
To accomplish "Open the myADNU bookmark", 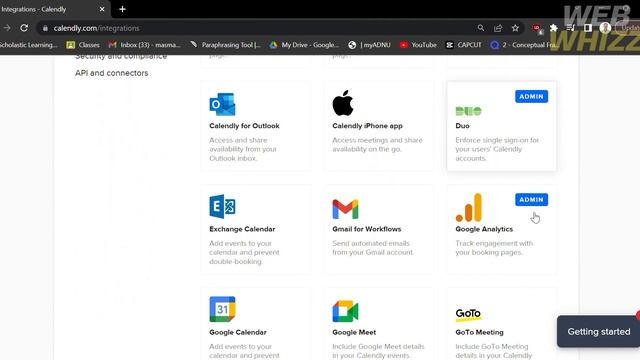I will 369,45.
